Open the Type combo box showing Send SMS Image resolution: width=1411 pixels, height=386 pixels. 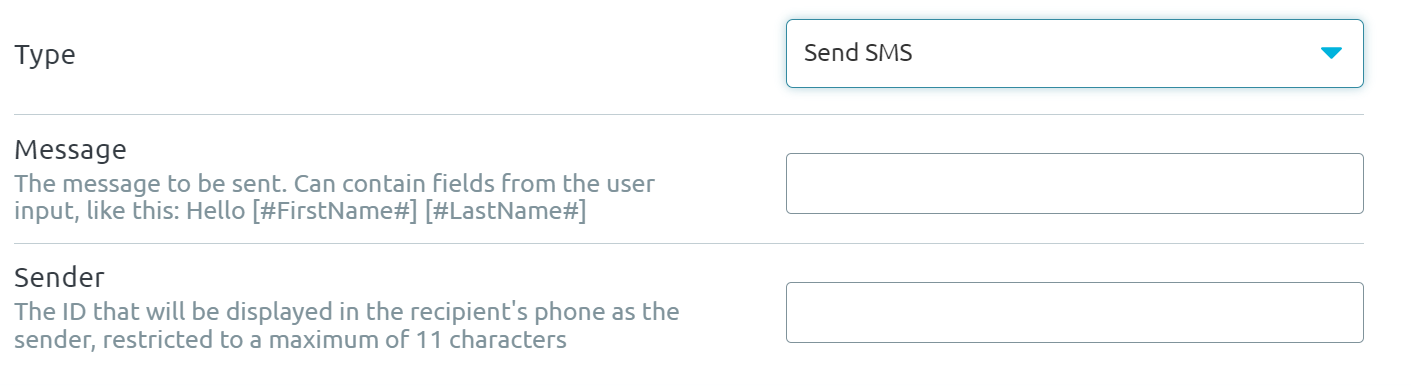[x=1074, y=53]
